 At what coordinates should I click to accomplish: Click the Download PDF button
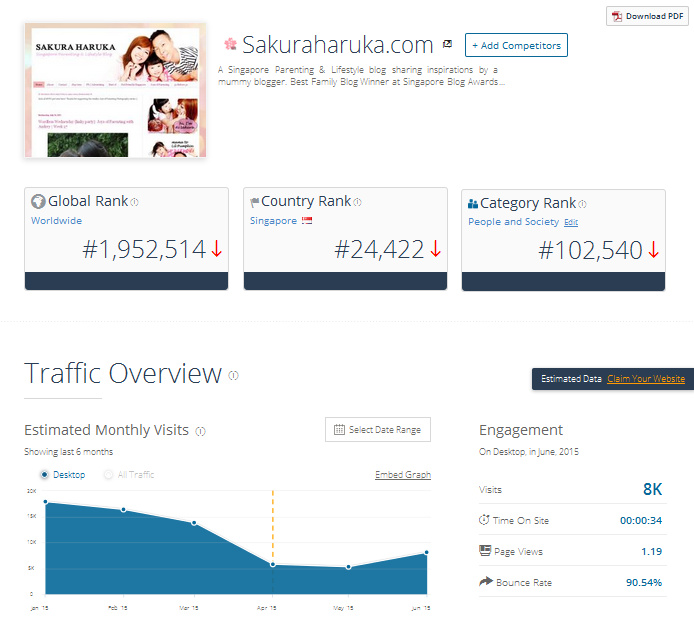(x=647, y=16)
